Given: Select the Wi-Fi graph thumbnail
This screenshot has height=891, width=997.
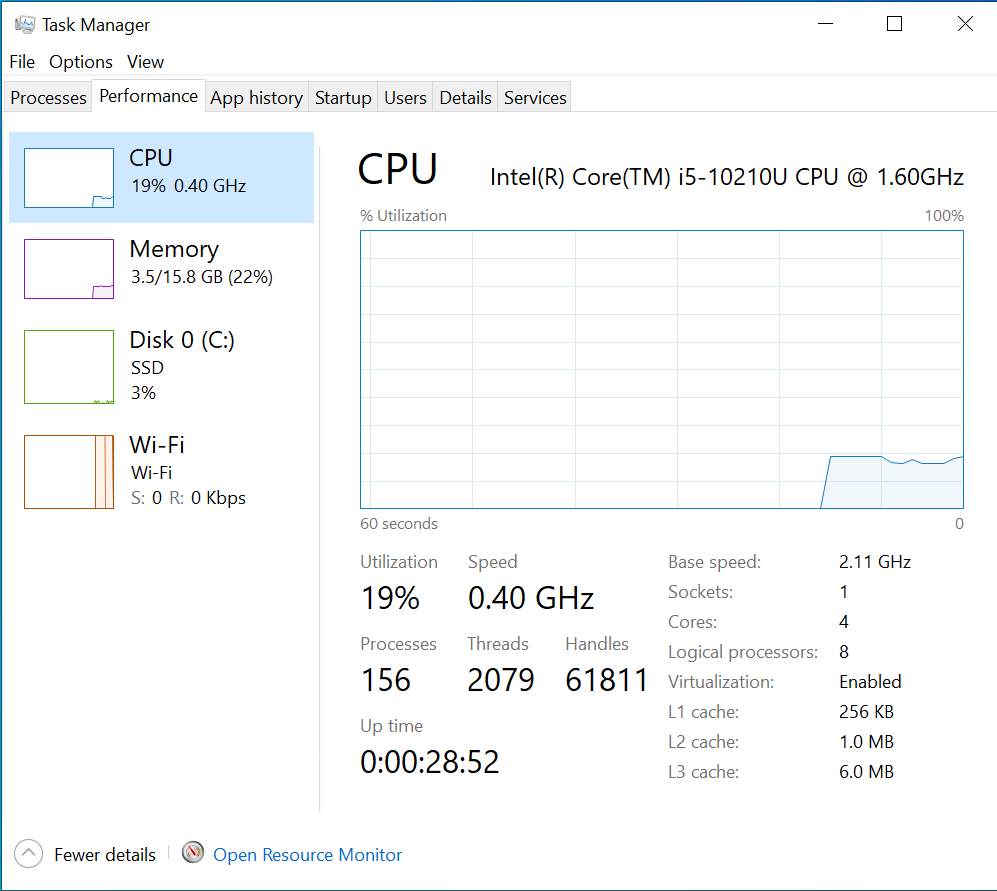Looking at the screenshot, I should coord(68,472).
